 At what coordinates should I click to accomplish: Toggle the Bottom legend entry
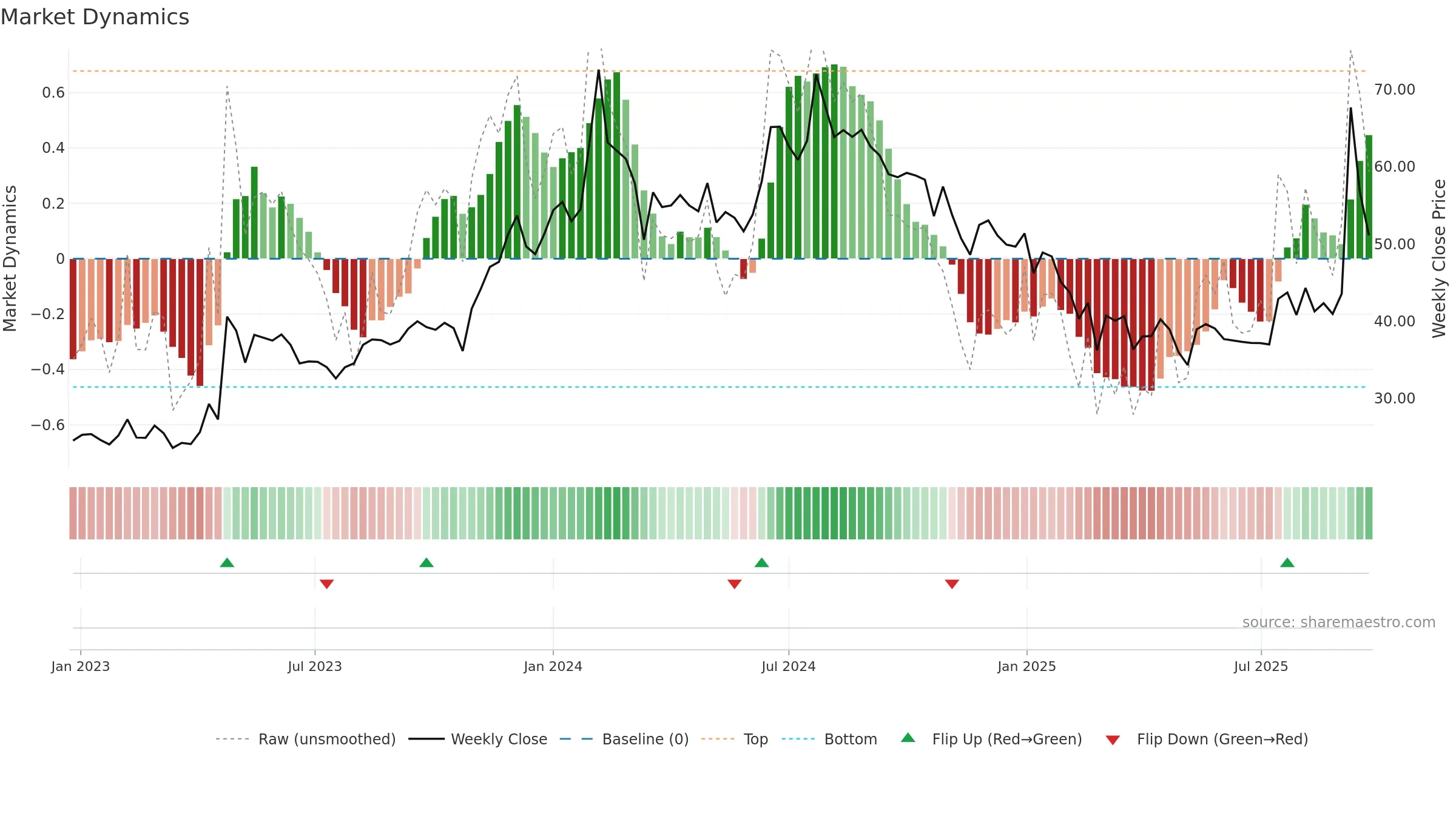click(829, 739)
